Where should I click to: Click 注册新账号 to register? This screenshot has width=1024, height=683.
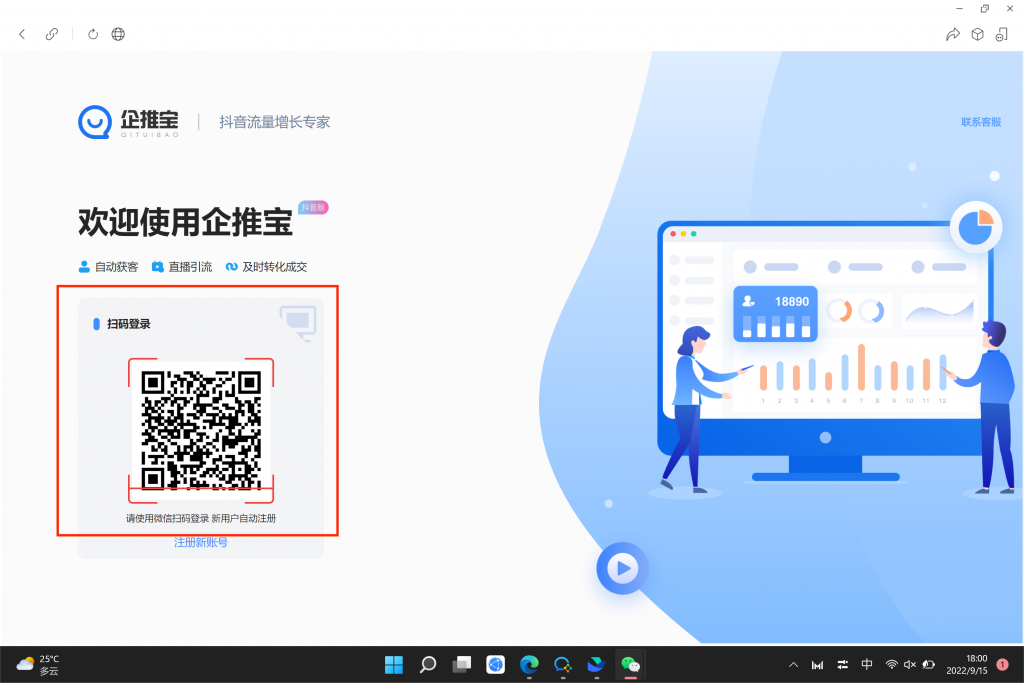pyautogui.click(x=201, y=542)
